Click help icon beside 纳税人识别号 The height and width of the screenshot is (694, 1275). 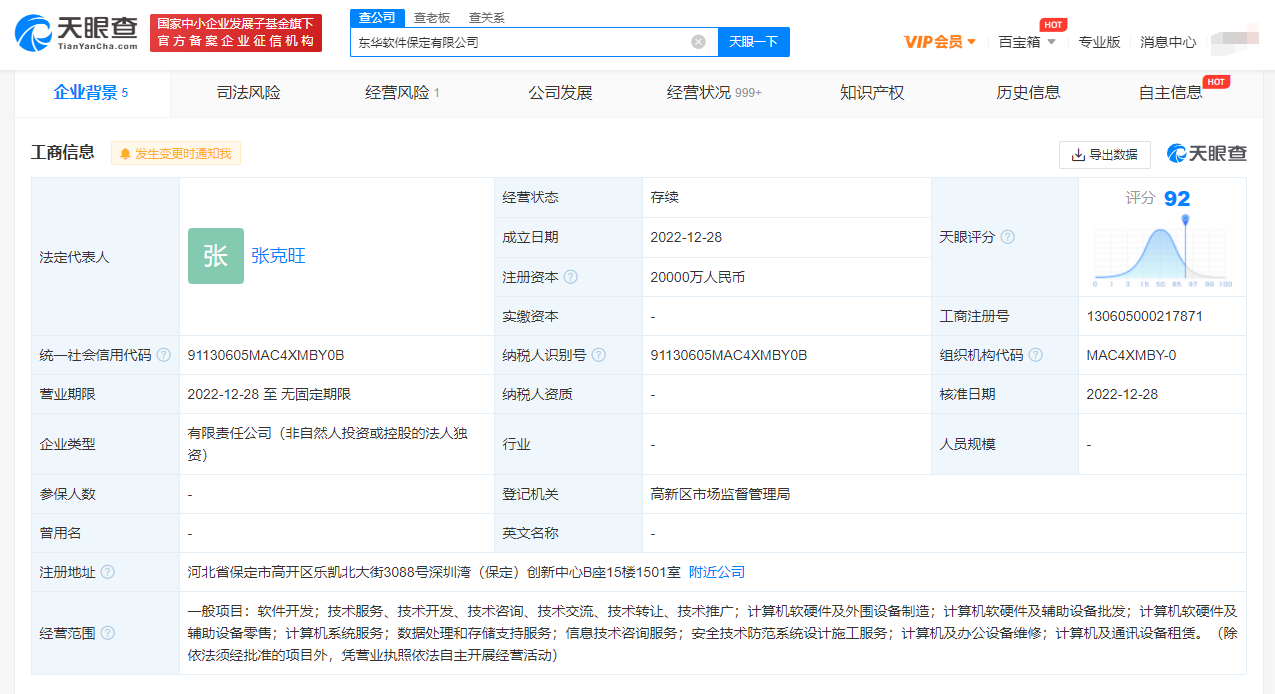(599, 355)
